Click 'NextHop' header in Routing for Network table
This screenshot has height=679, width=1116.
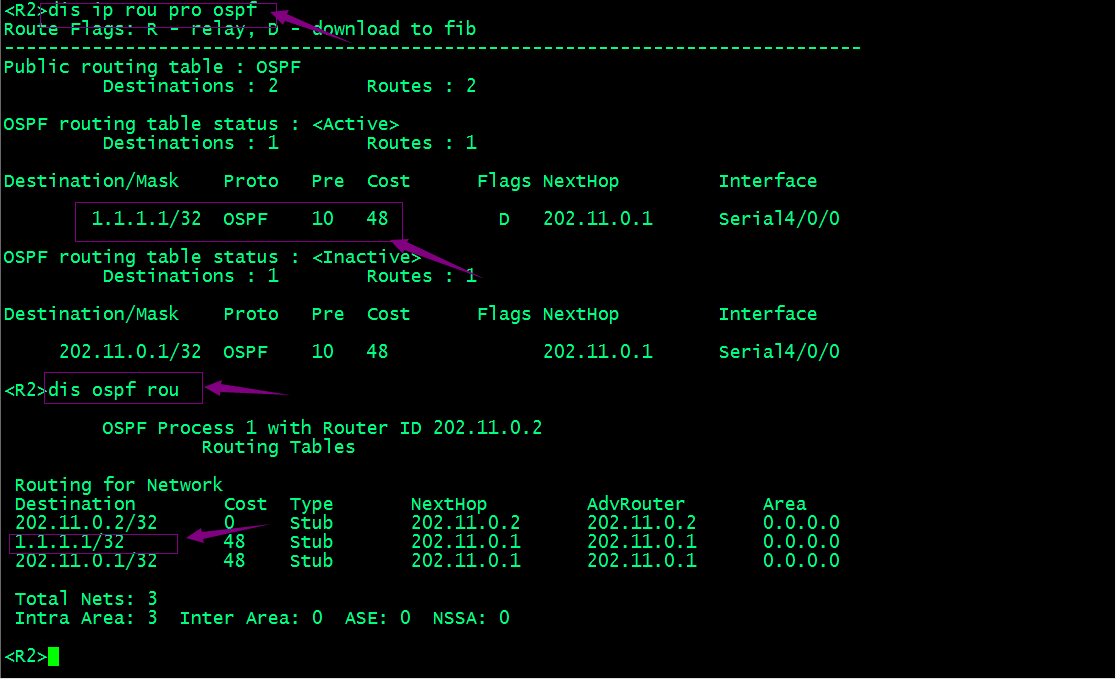click(449, 504)
